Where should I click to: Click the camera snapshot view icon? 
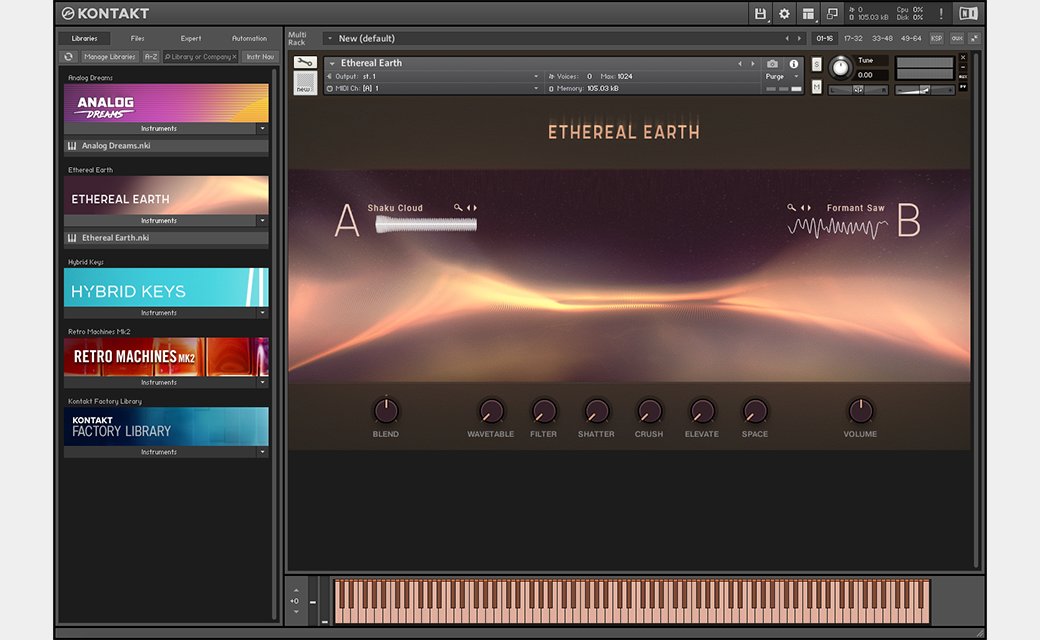point(773,64)
